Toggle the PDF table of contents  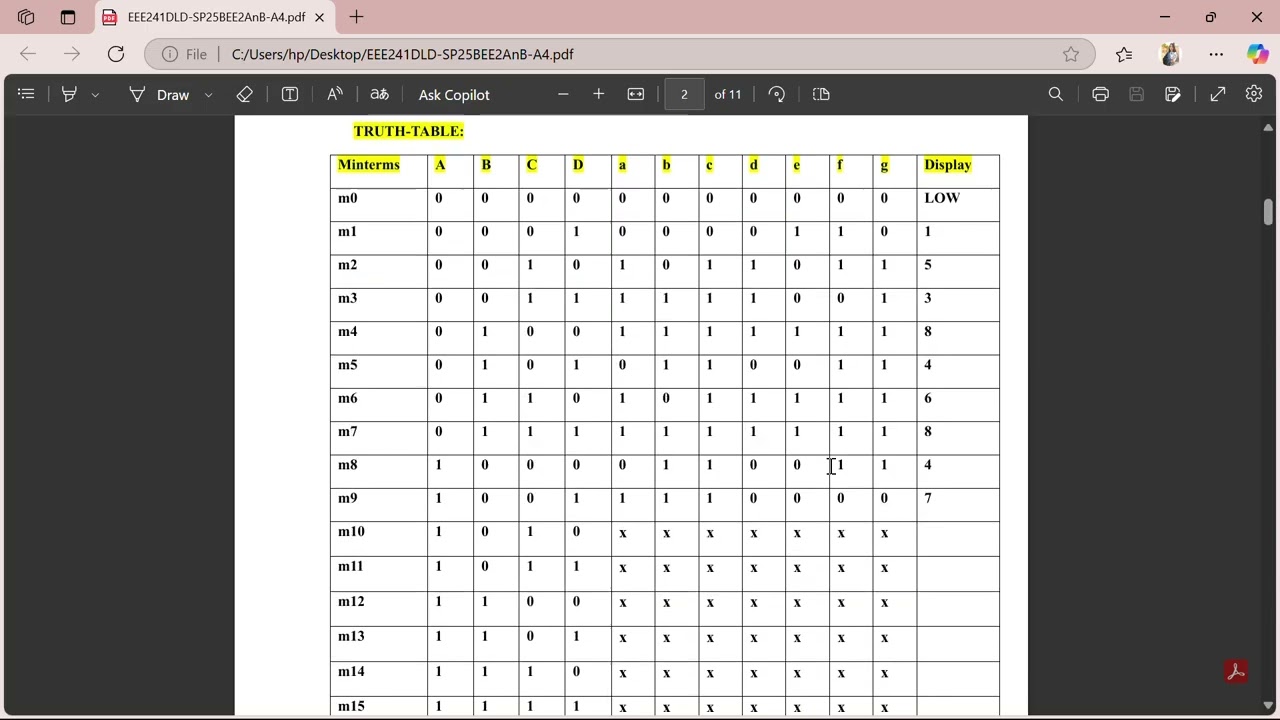[26, 94]
